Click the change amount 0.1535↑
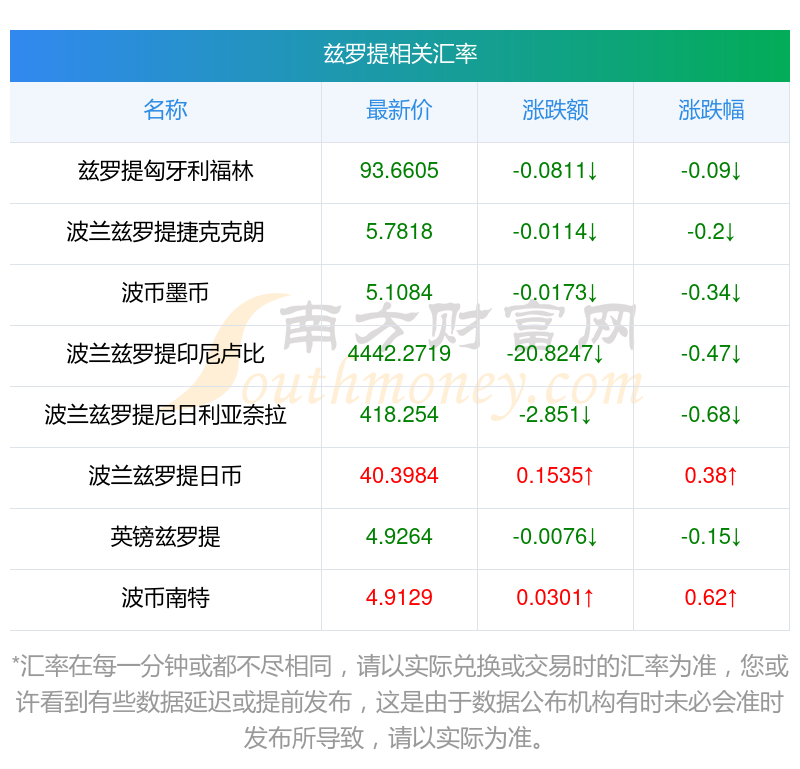 click(x=555, y=476)
